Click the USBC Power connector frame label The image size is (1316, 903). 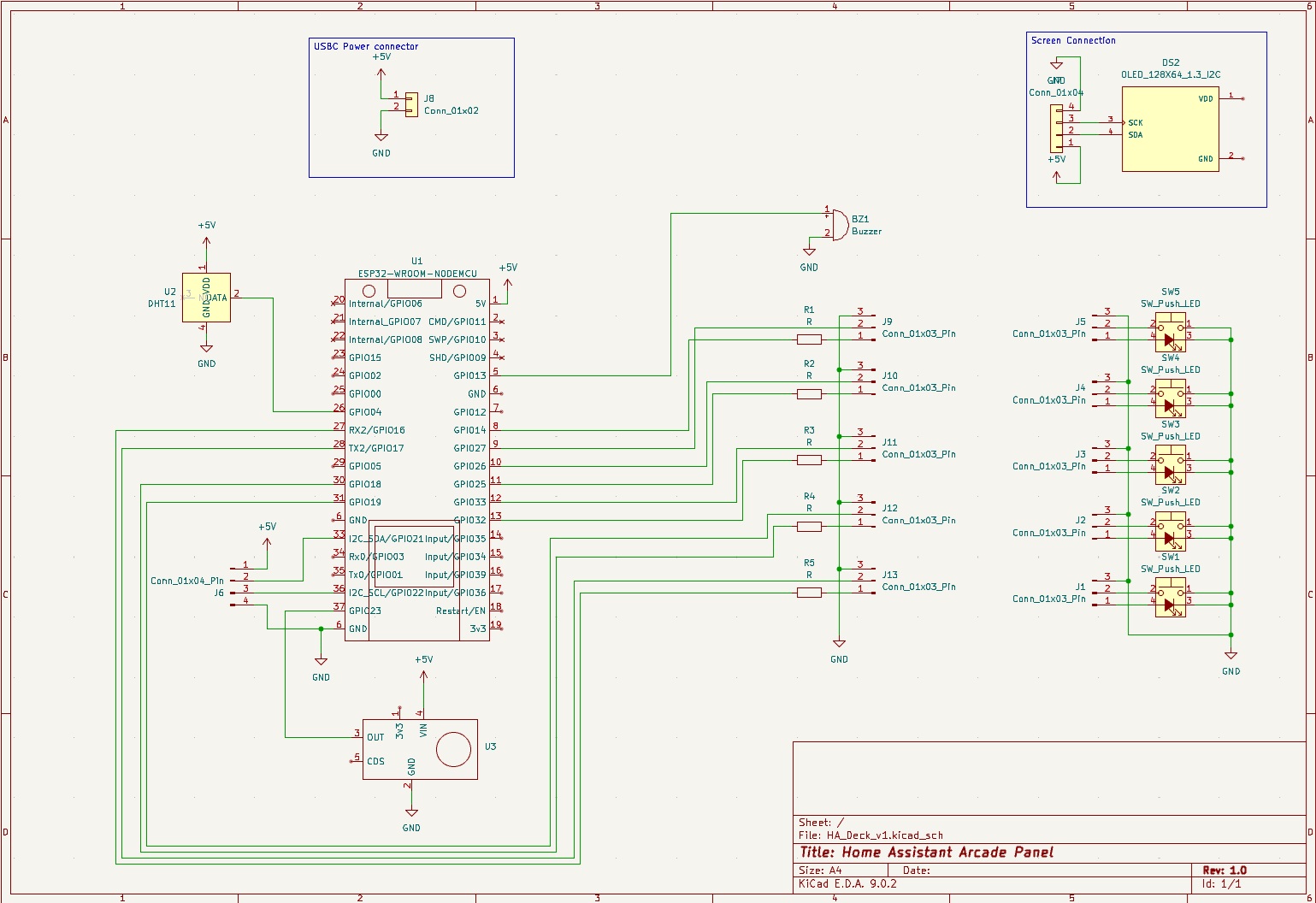coord(366,46)
